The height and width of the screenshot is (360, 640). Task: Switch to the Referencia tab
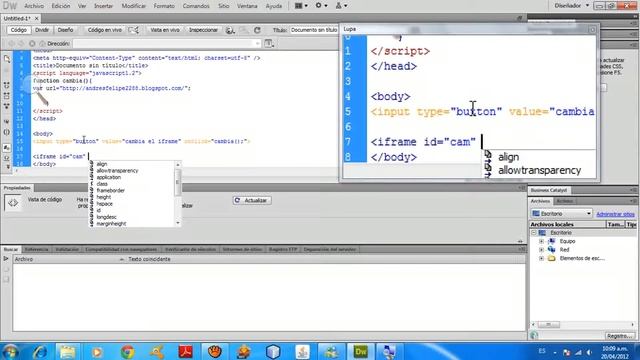pyautogui.click(x=36, y=249)
